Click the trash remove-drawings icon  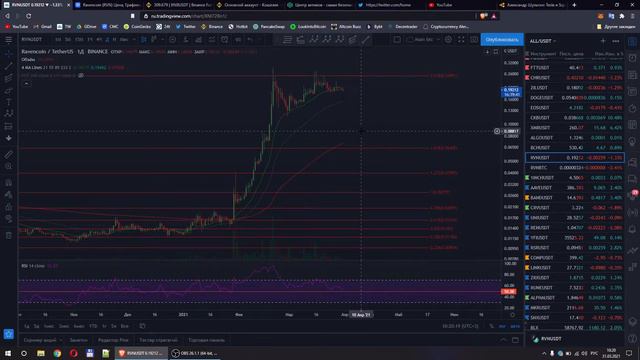[x=9, y=236]
